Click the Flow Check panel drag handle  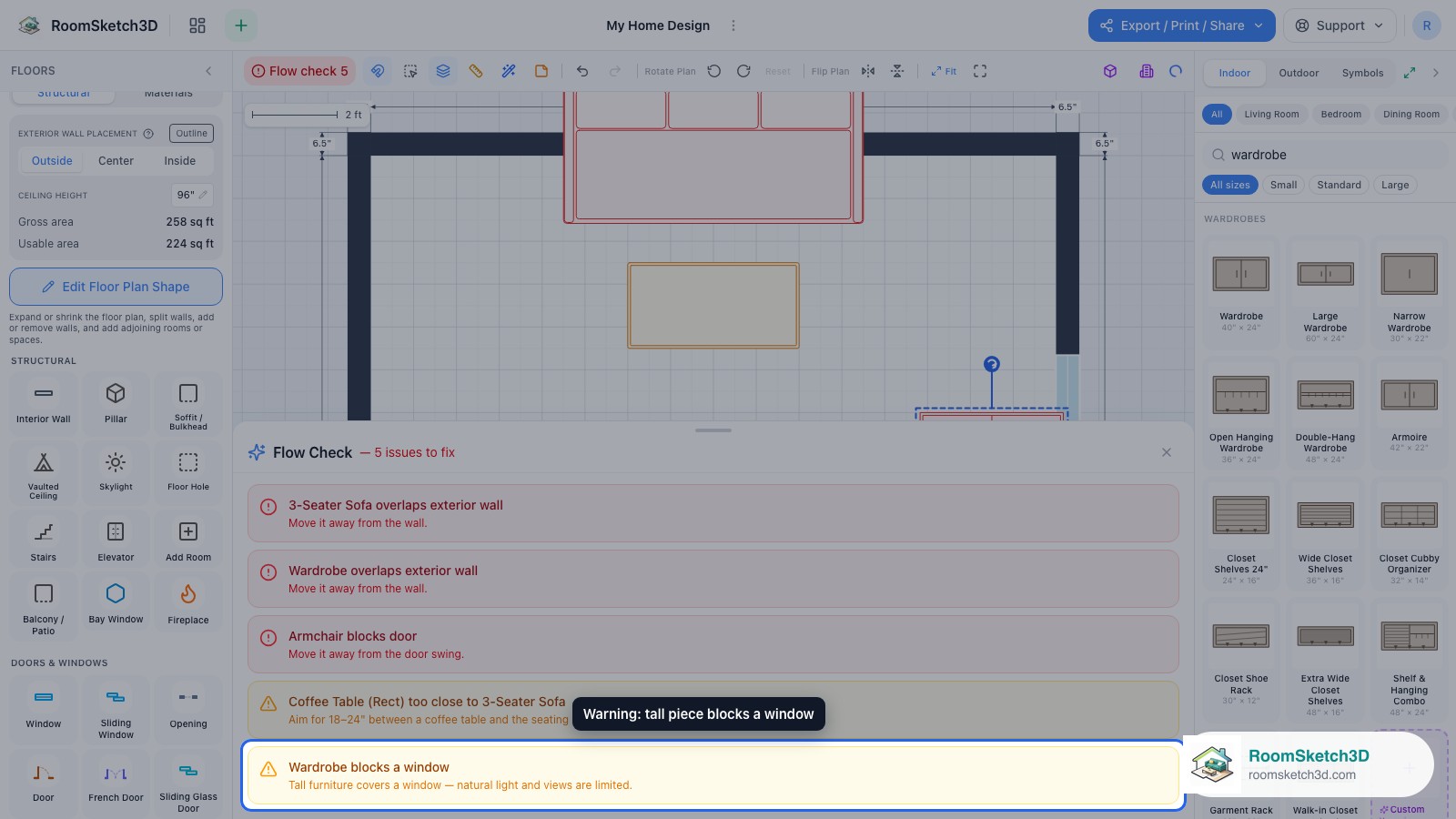713,430
